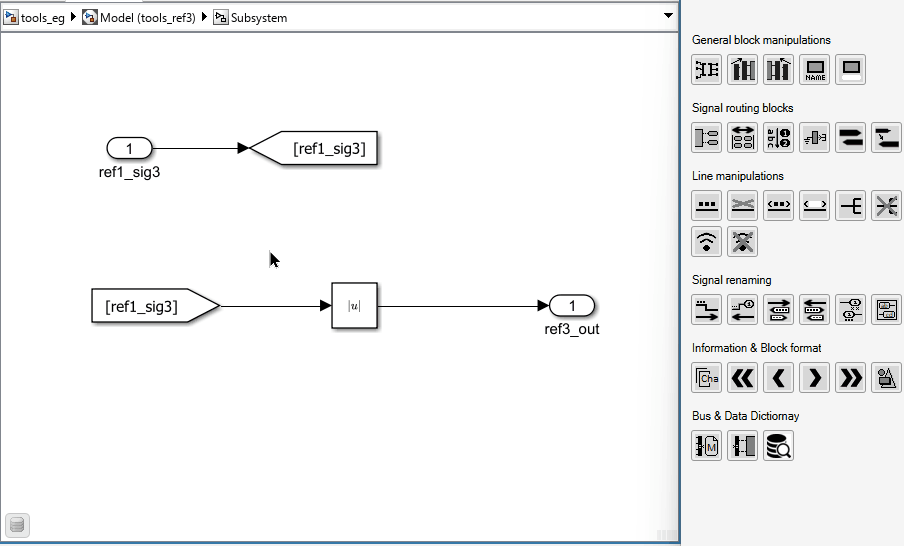This screenshot has width=904, height=546.
Task: Select the Outport block ref3_out
Action: [x=572, y=306]
